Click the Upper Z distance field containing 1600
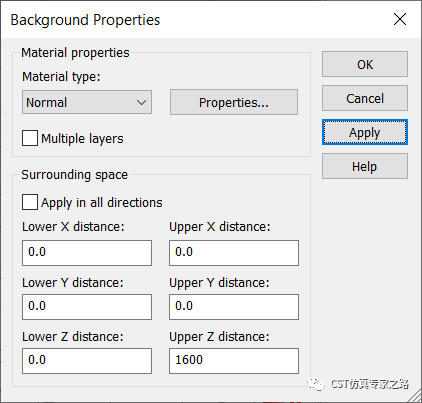This screenshot has width=422, height=403. point(234,361)
